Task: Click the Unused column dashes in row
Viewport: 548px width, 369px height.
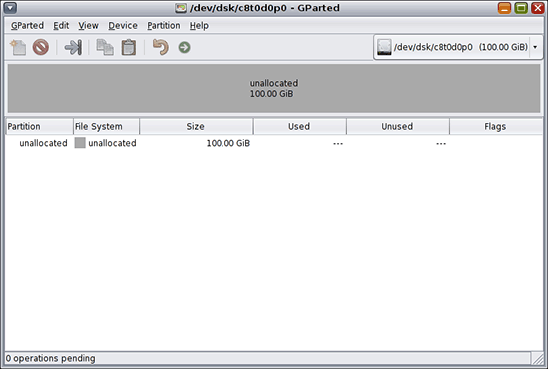Action: 441,144
